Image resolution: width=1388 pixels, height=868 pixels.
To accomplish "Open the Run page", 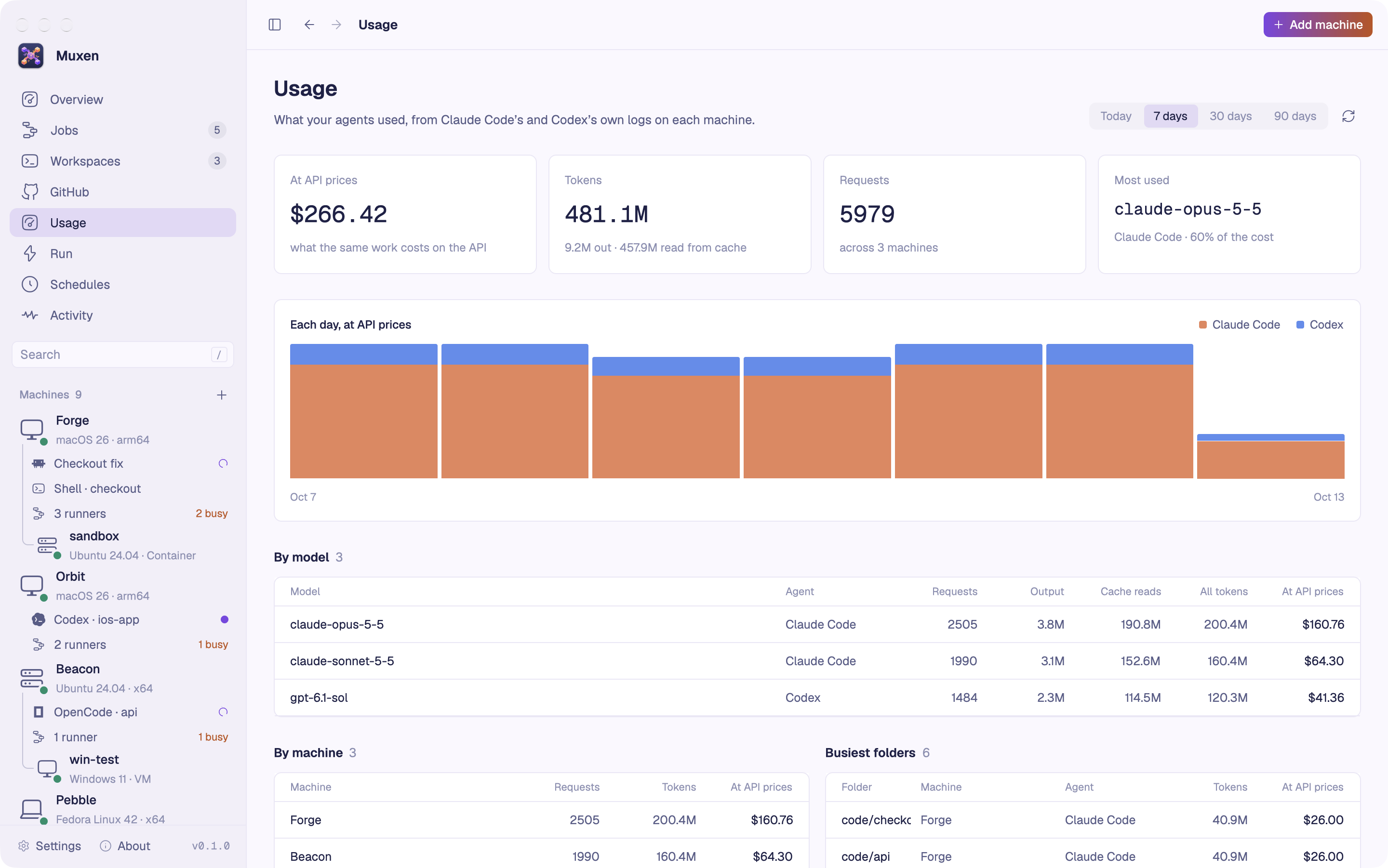I will click(x=123, y=254).
